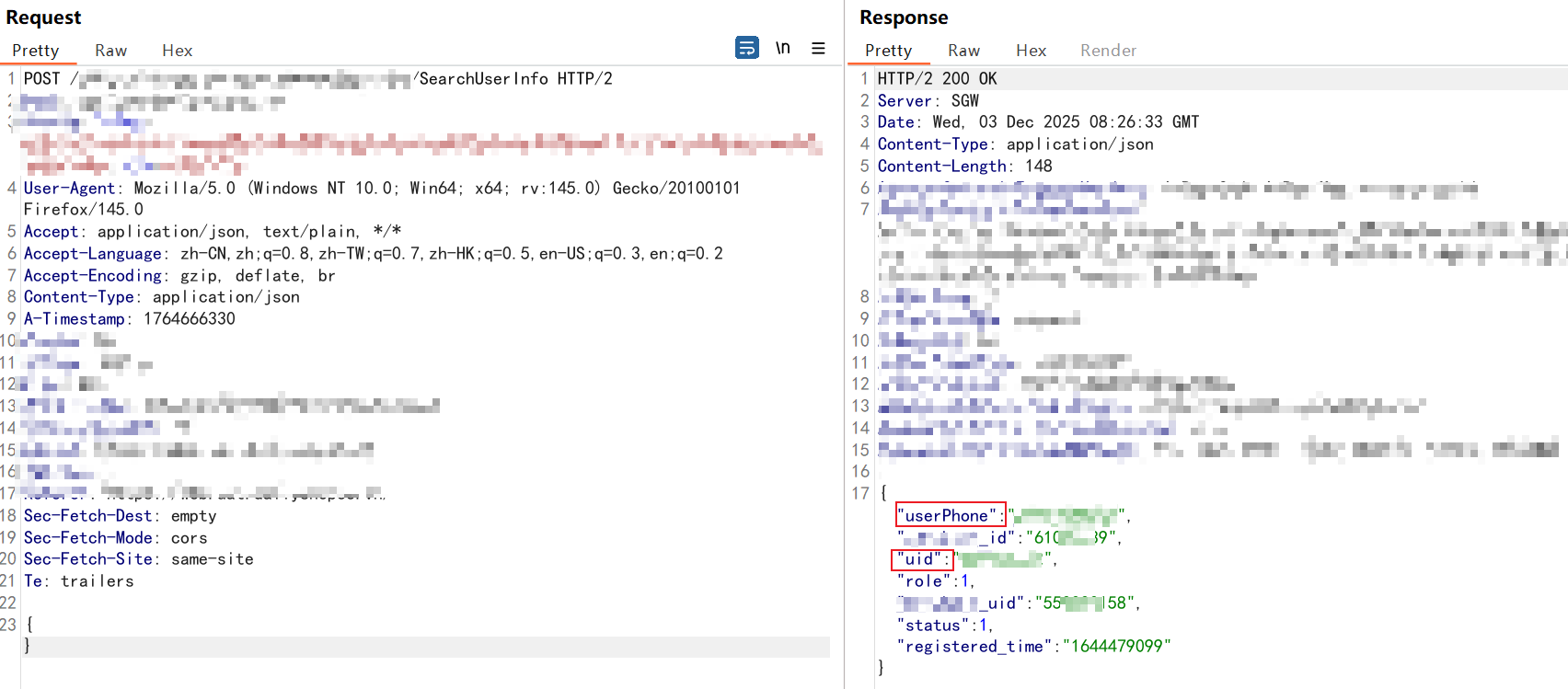1568x689 pixels.
Task: Click the registered_time value 1644479099
Action: [1116, 647]
